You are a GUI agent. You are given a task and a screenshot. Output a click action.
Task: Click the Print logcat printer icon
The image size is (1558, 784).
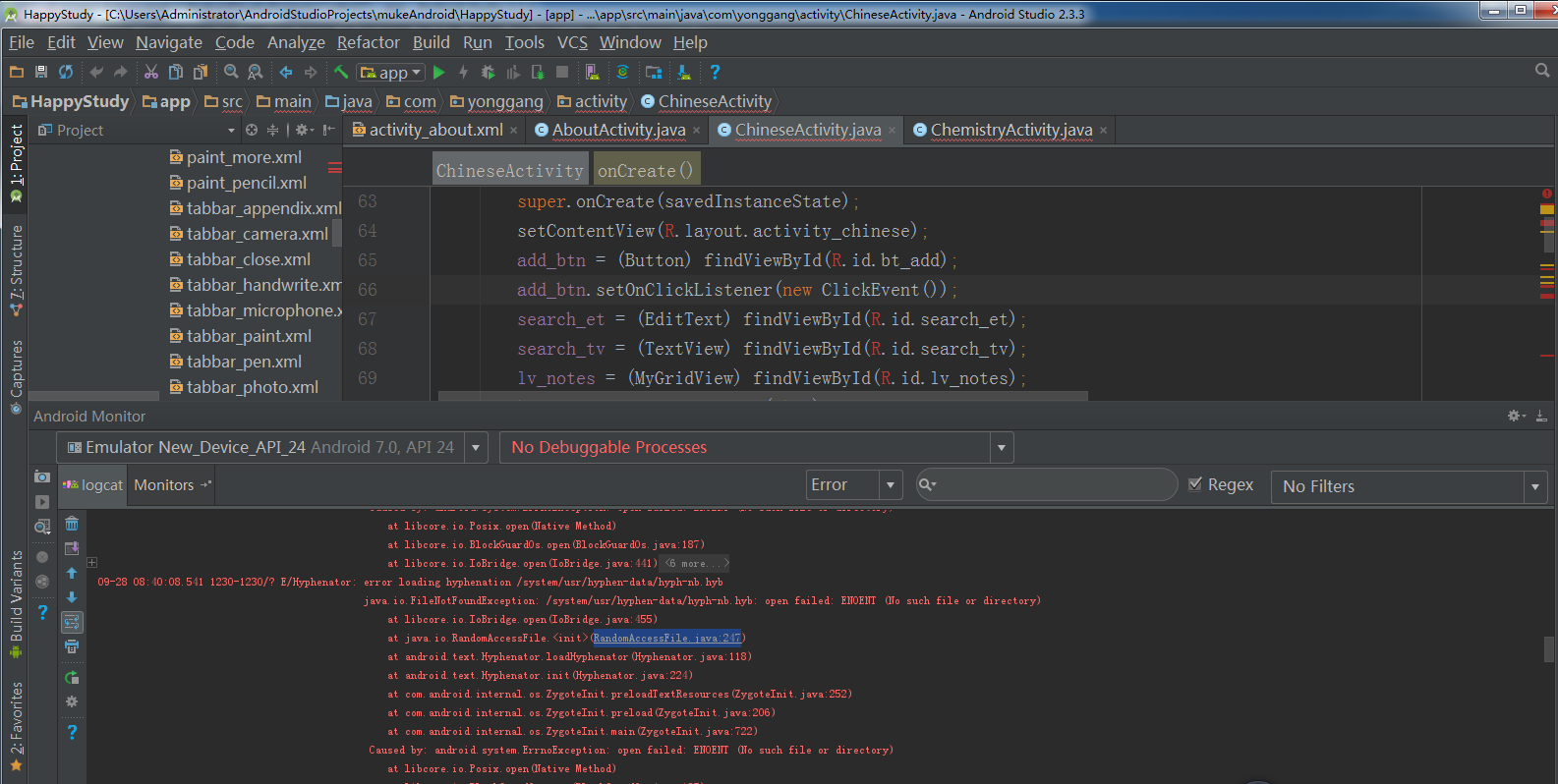pyautogui.click(x=72, y=646)
